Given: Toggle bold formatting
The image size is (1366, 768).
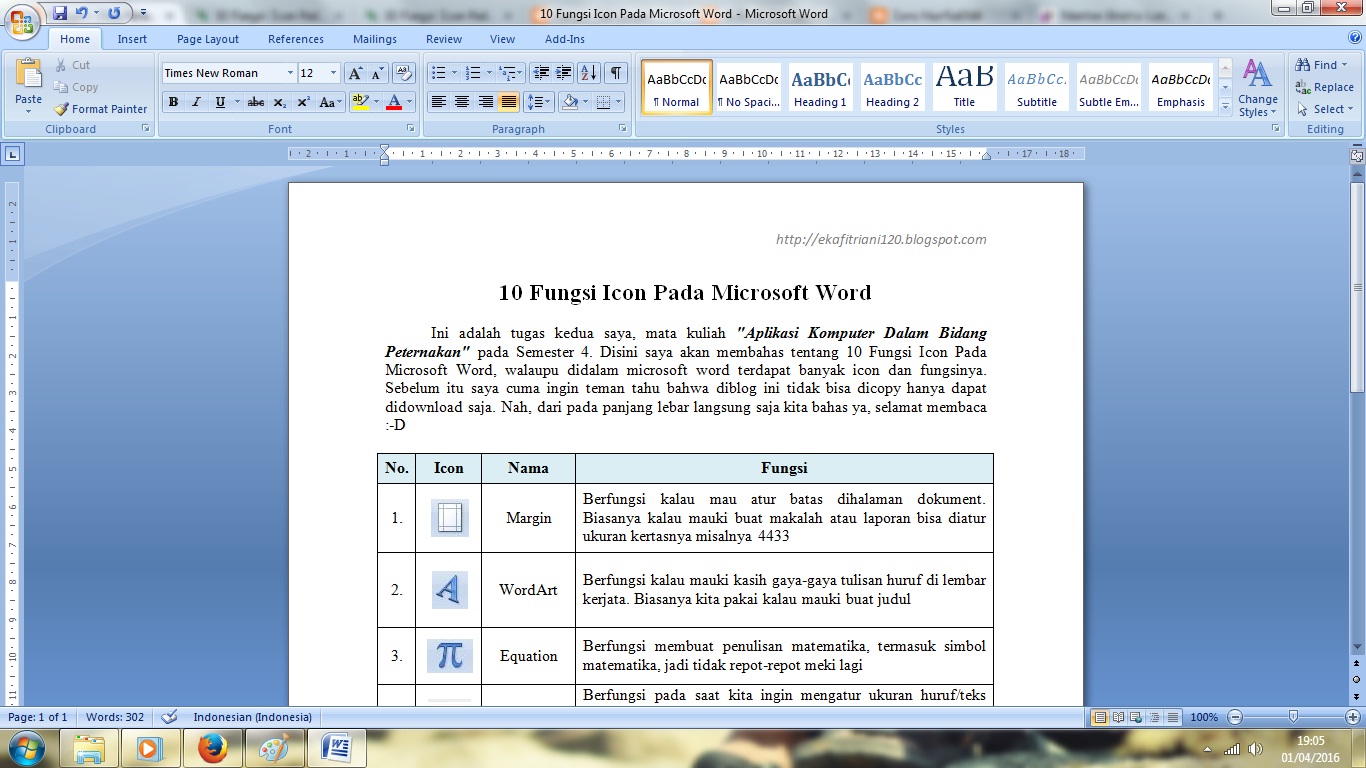Looking at the screenshot, I should pos(173,102).
